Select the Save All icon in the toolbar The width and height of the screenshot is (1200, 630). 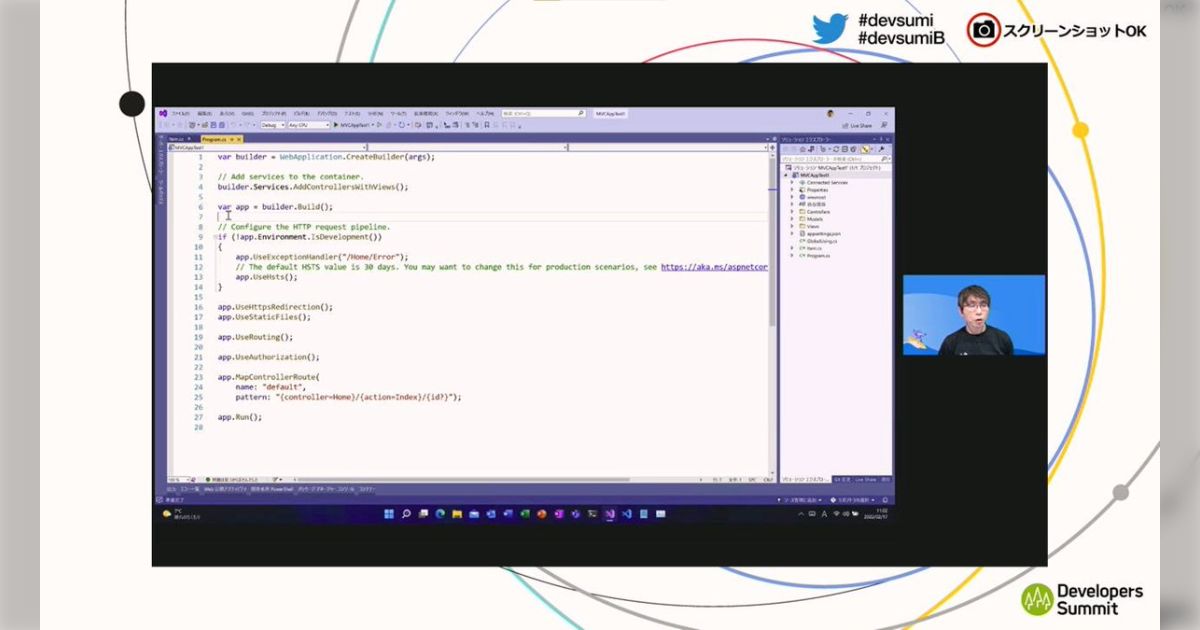click(x=223, y=125)
